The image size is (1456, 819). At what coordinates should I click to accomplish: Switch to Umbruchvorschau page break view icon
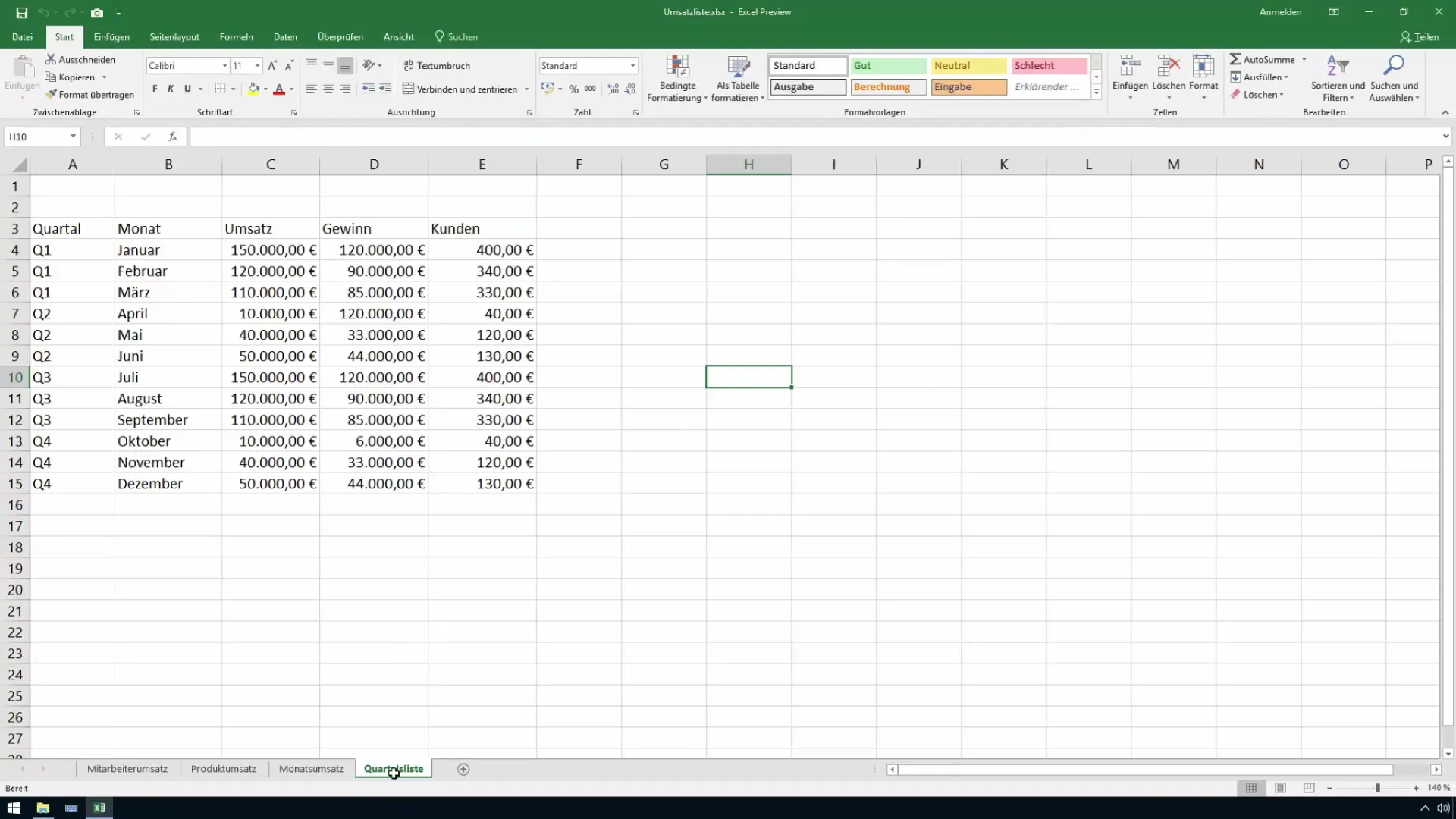(1309, 788)
